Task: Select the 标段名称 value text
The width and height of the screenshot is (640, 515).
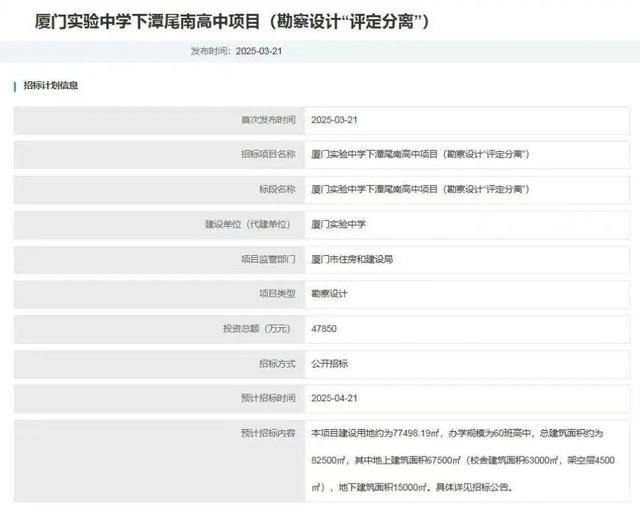Action: click(420, 189)
